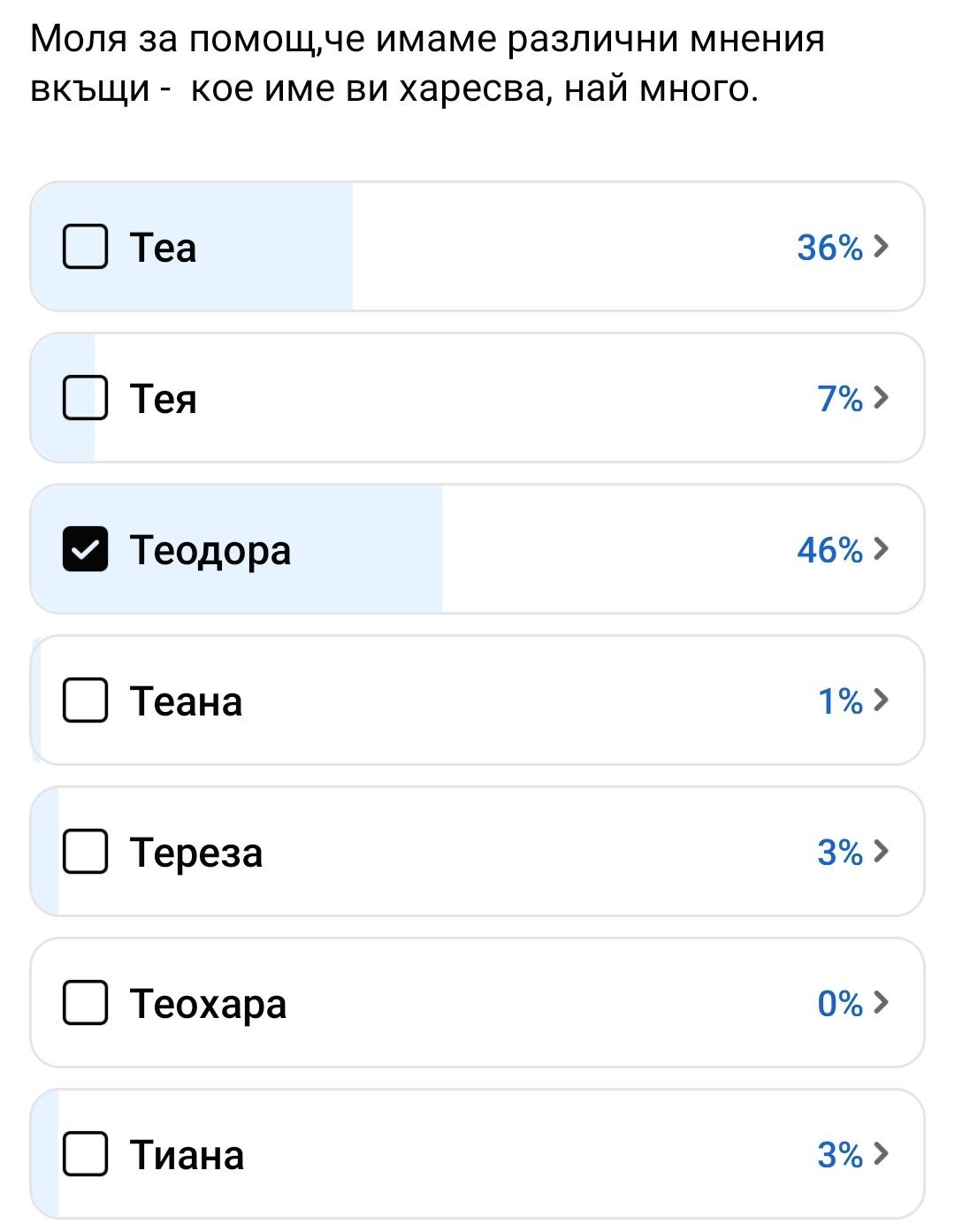
Task: Open the 46% Теодора vote percentage
Action: tap(829, 550)
